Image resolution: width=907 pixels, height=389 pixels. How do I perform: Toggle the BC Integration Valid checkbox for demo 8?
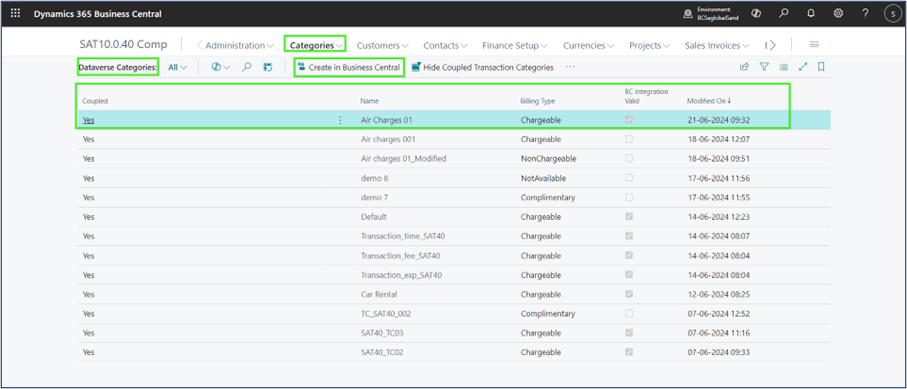click(x=629, y=178)
